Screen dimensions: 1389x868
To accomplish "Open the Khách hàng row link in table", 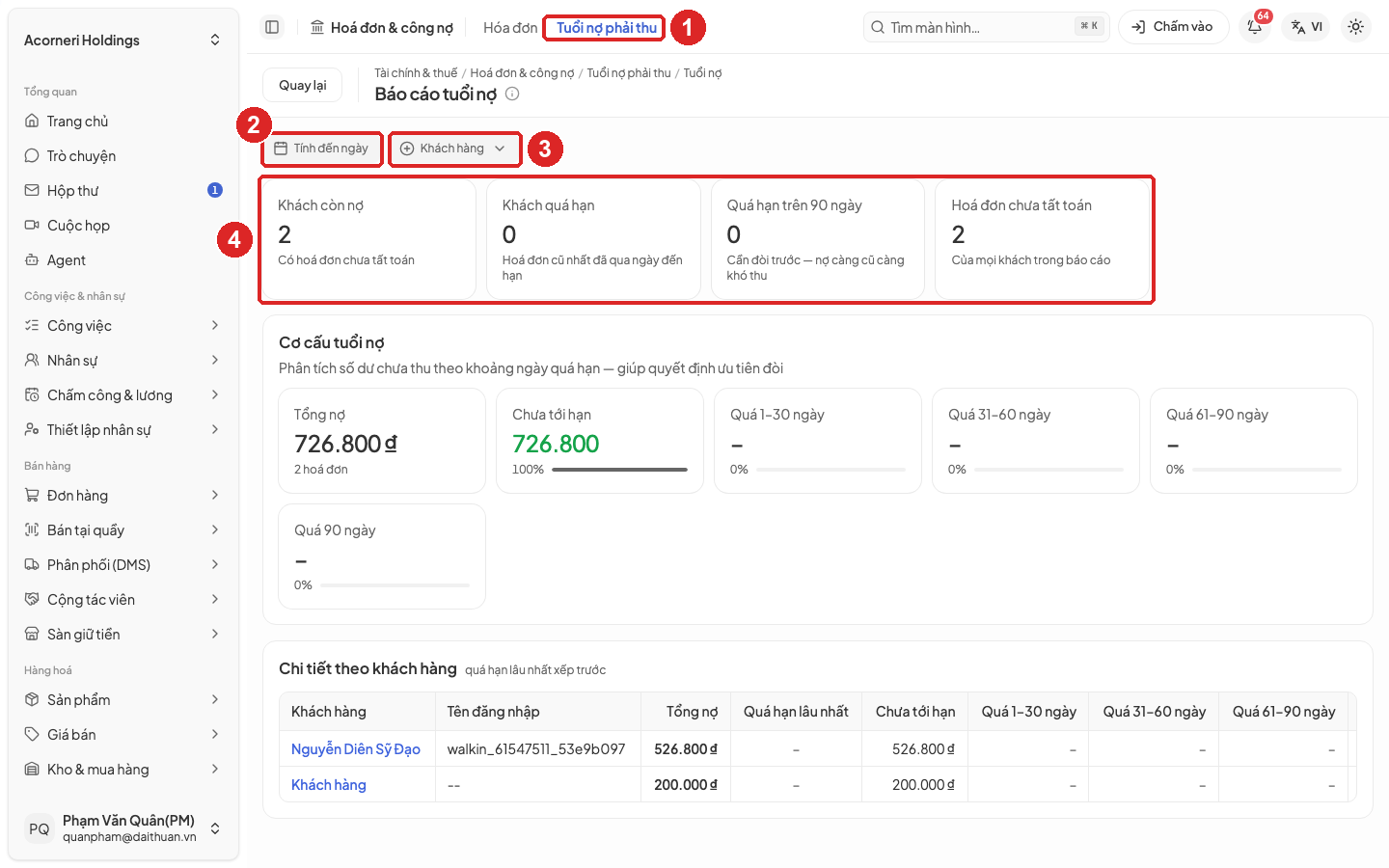I will pyautogui.click(x=329, y=785).
